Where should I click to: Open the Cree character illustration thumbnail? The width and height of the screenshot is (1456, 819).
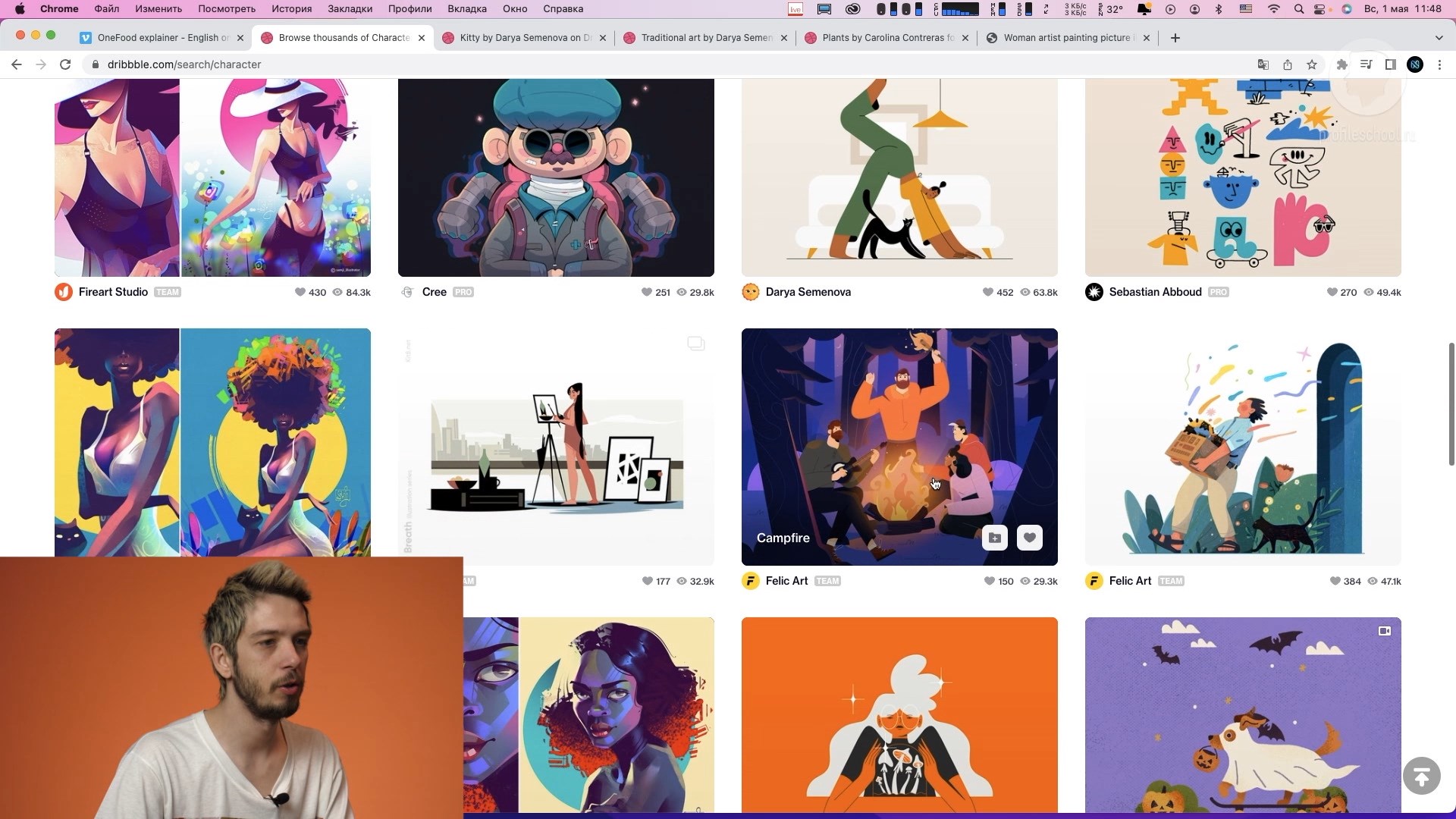click(x=556, y=177)
